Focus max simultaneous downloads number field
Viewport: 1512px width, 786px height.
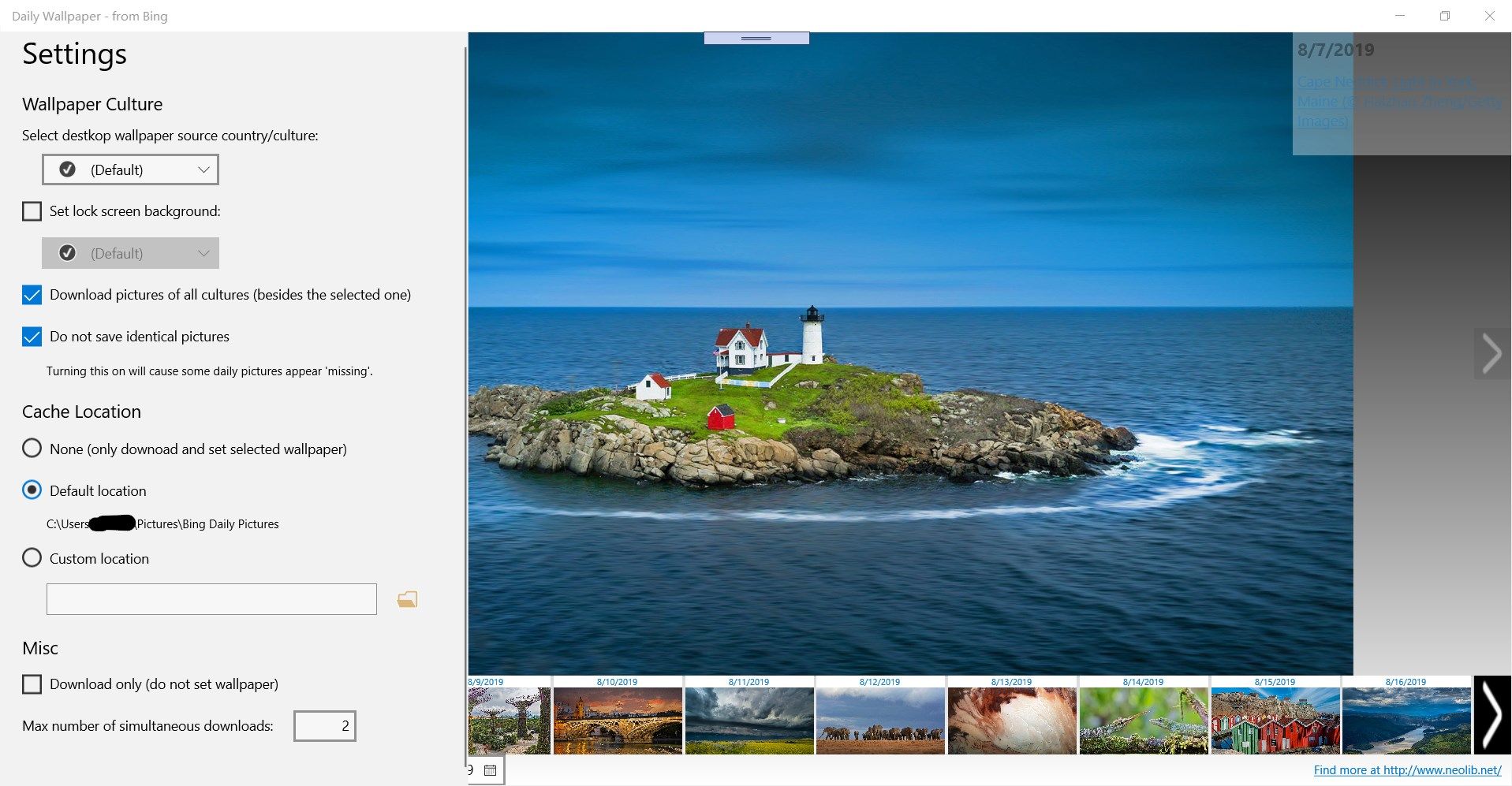tap(324, 726)
